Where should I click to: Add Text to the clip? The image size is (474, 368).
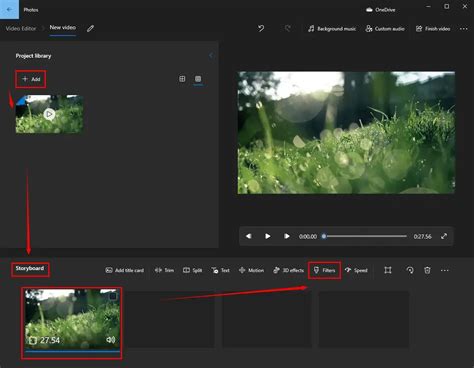(220, 270)
